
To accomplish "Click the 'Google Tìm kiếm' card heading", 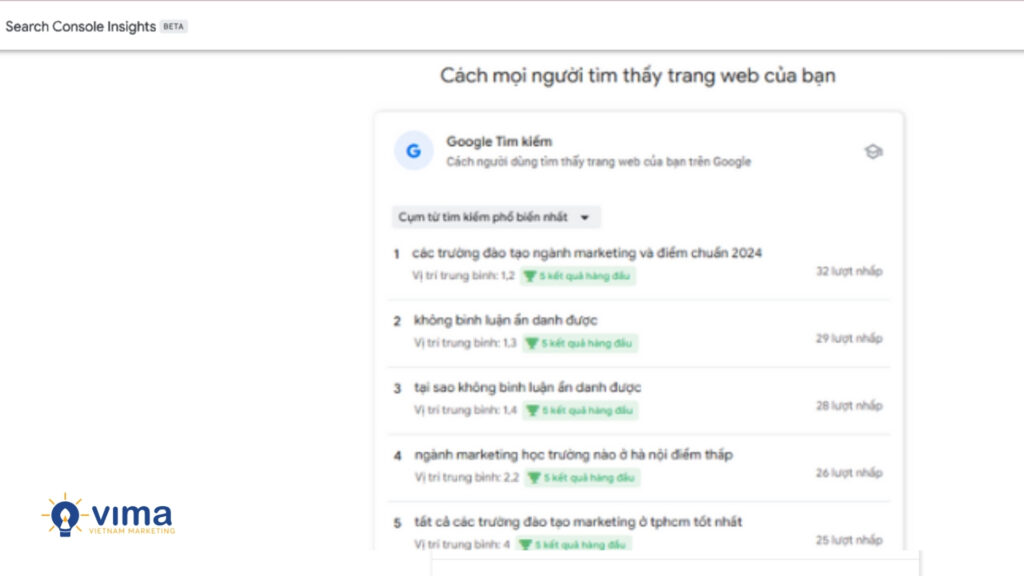I will pyautogui.click(x=499, y=142).
